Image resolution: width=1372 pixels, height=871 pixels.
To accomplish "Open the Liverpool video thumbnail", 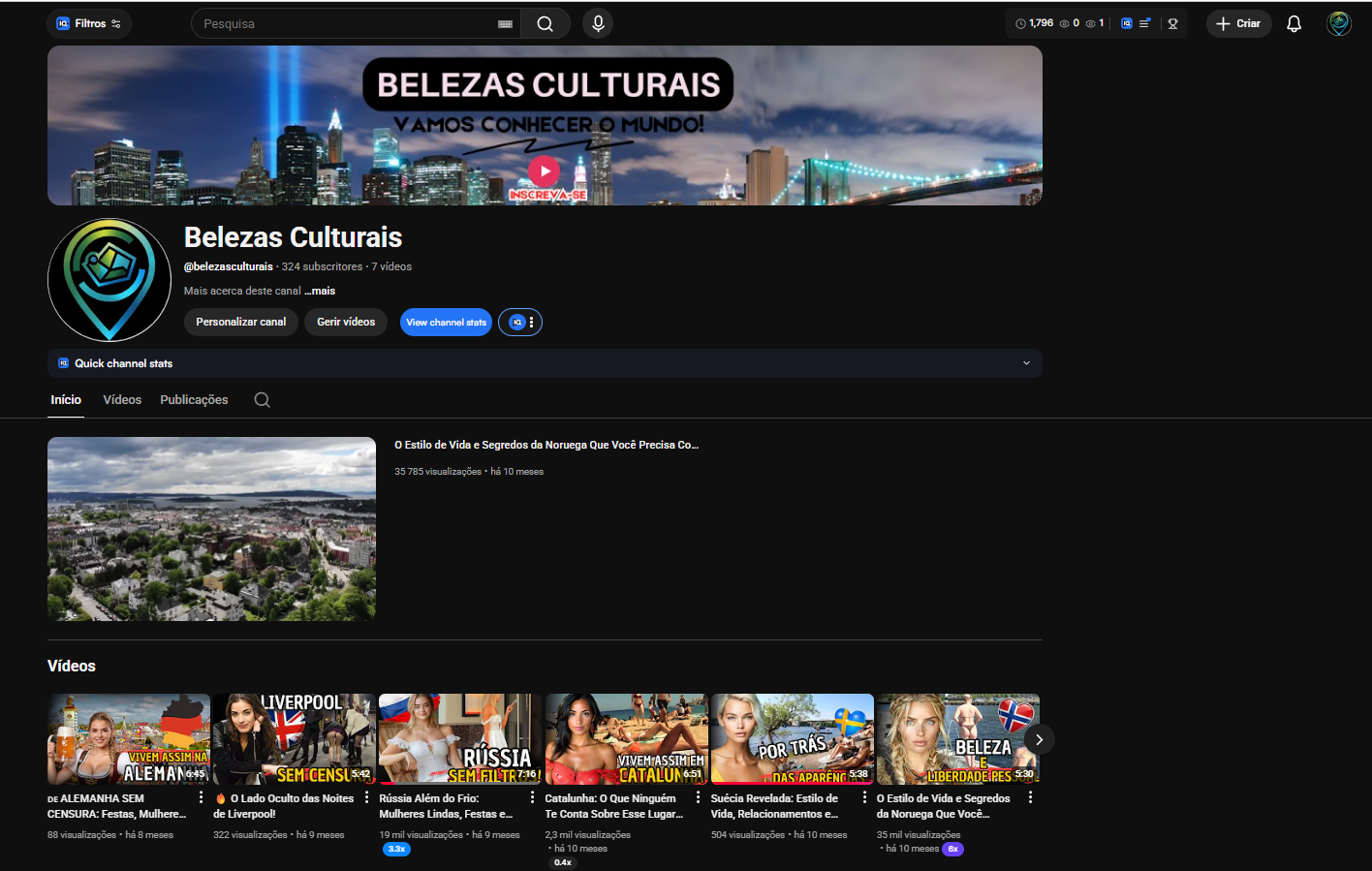I will click(x=295, y=739).
